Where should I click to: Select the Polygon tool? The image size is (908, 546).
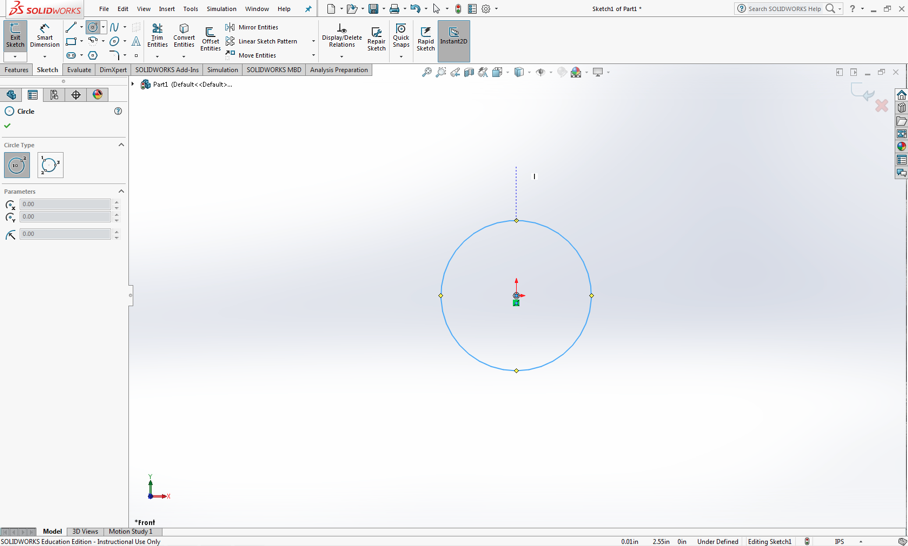click(x=93, y=56)
